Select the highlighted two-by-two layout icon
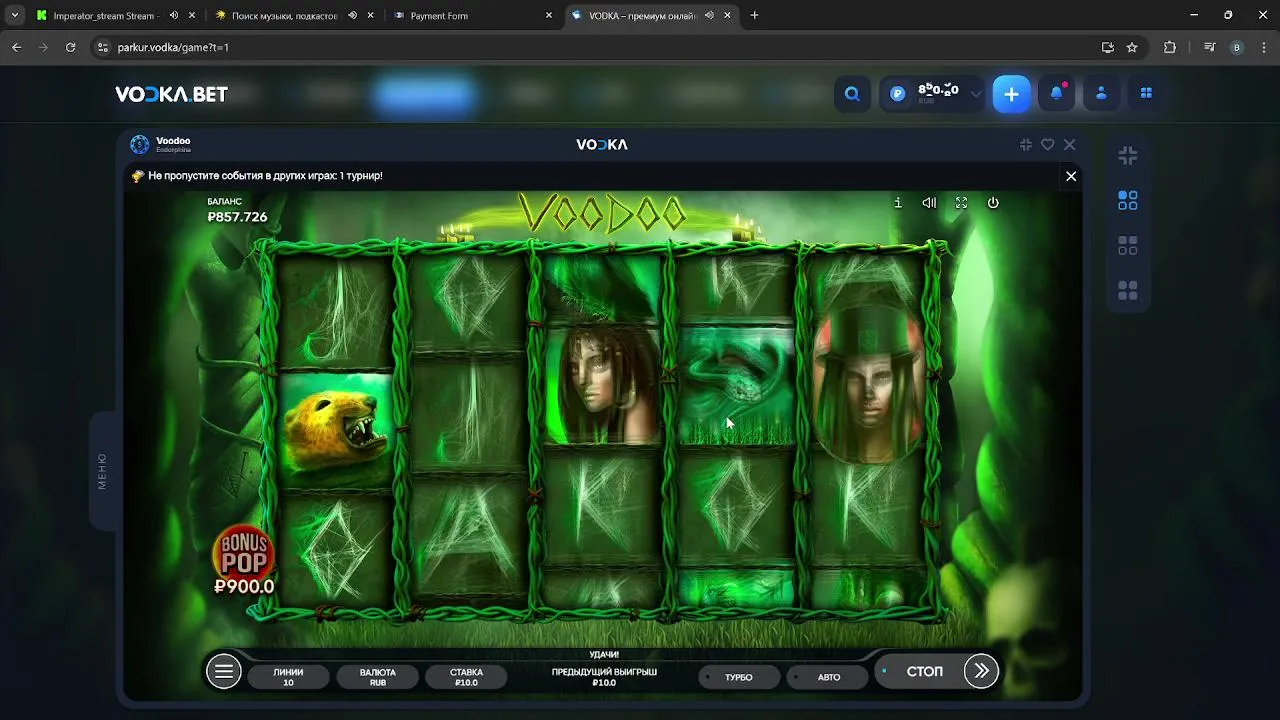1280x720 pixels. click(x=1128, y=201)
